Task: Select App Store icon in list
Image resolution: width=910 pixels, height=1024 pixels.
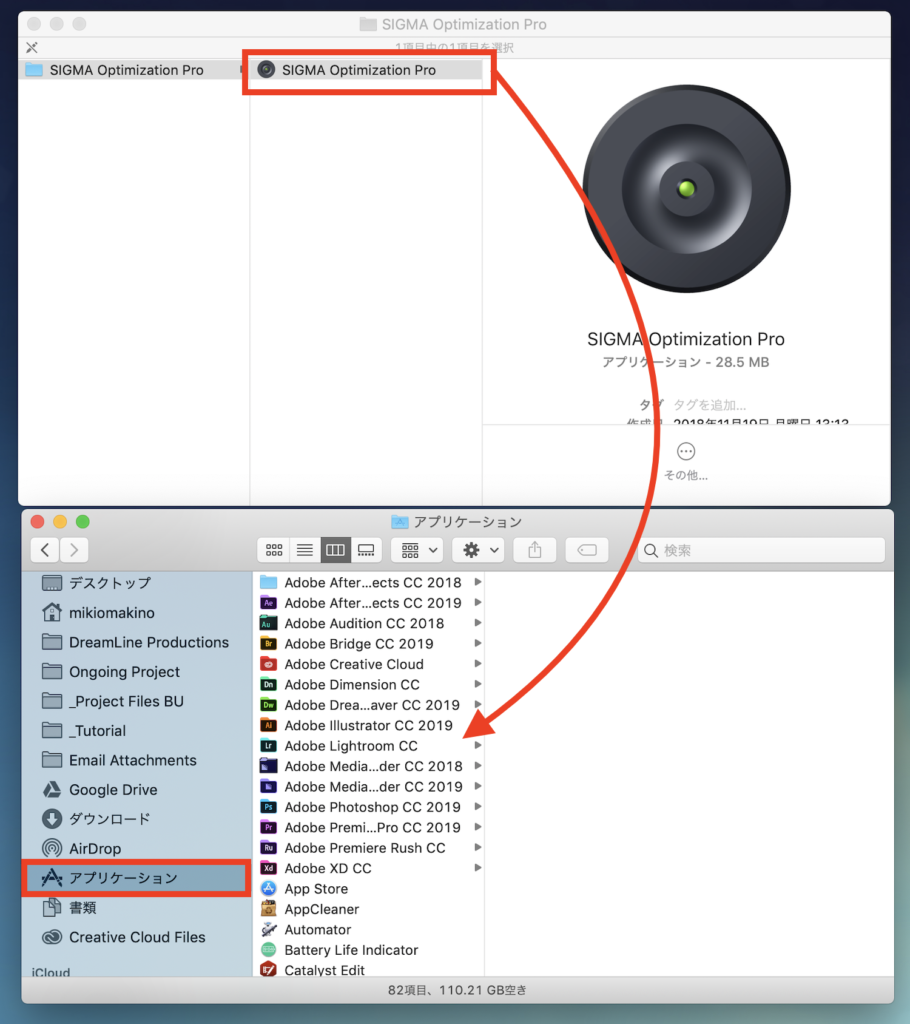Action: [268, 888]
